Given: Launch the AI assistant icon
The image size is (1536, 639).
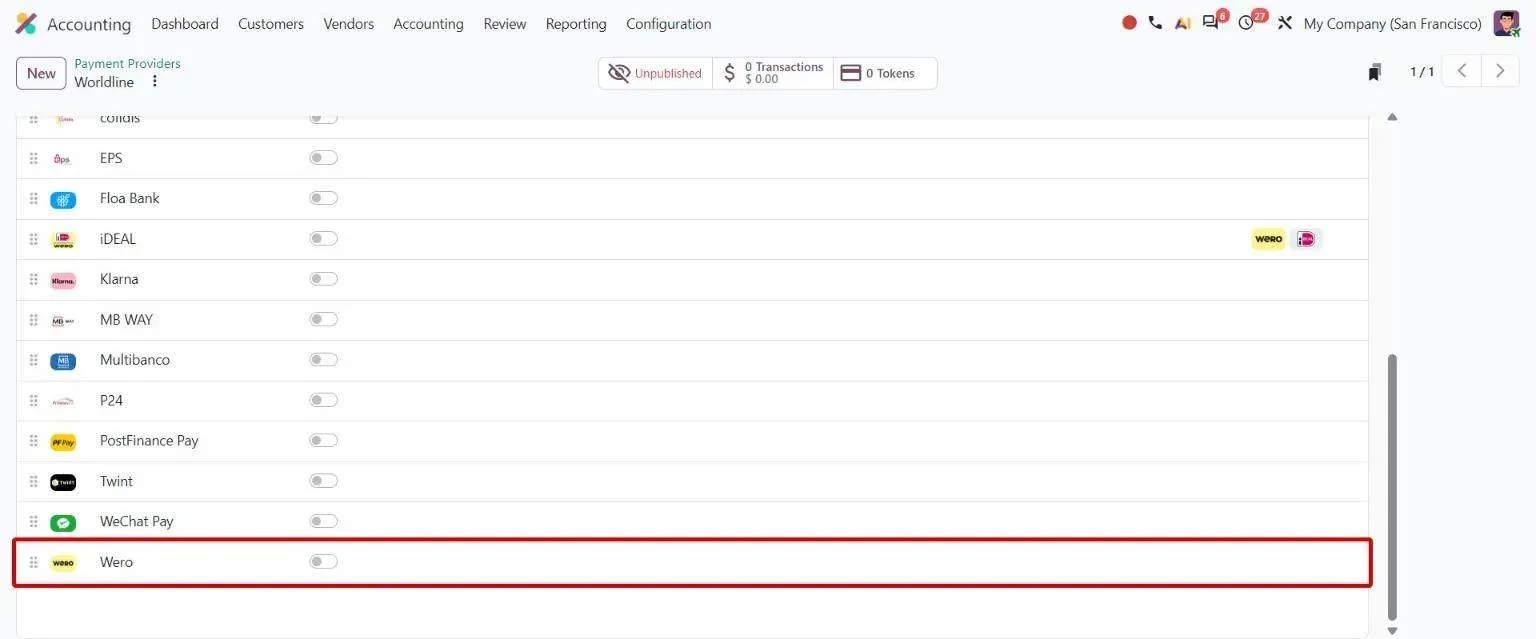Looking at the screenshot, I should coord(1182,23).
